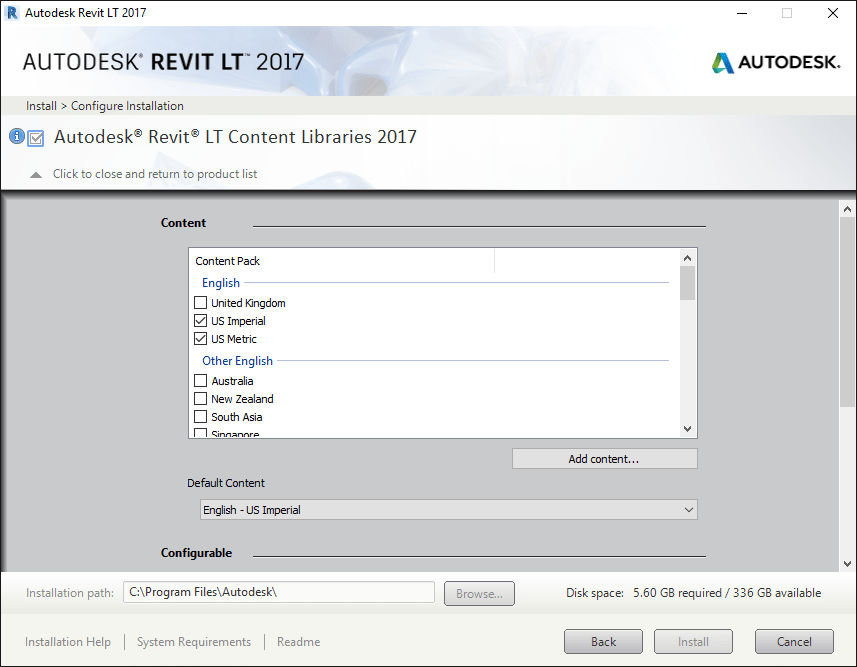This screenshot has width=857, height=667.
Task: Click the Other English group header
Action: tap(237, 361)
